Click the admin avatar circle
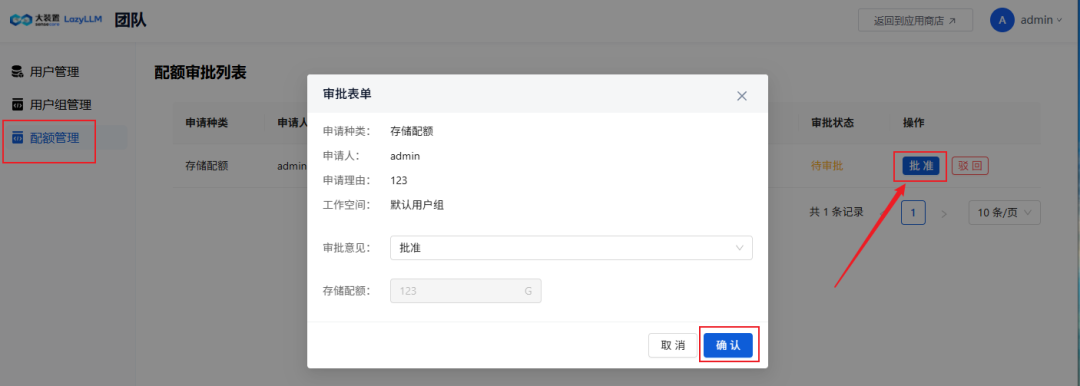This screenshot has height=386, width=1080. pyautogui.click(x=1002, y=20)
